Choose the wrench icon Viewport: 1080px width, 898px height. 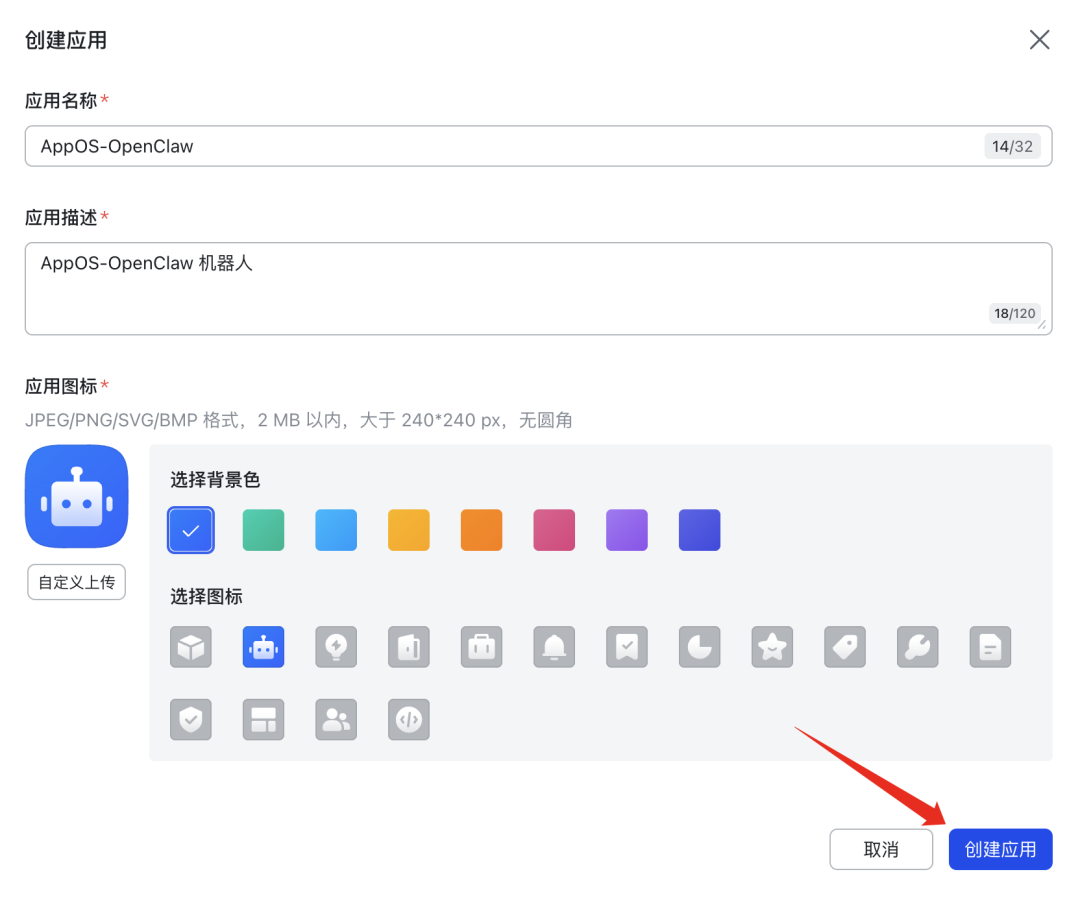coord(917,647)
